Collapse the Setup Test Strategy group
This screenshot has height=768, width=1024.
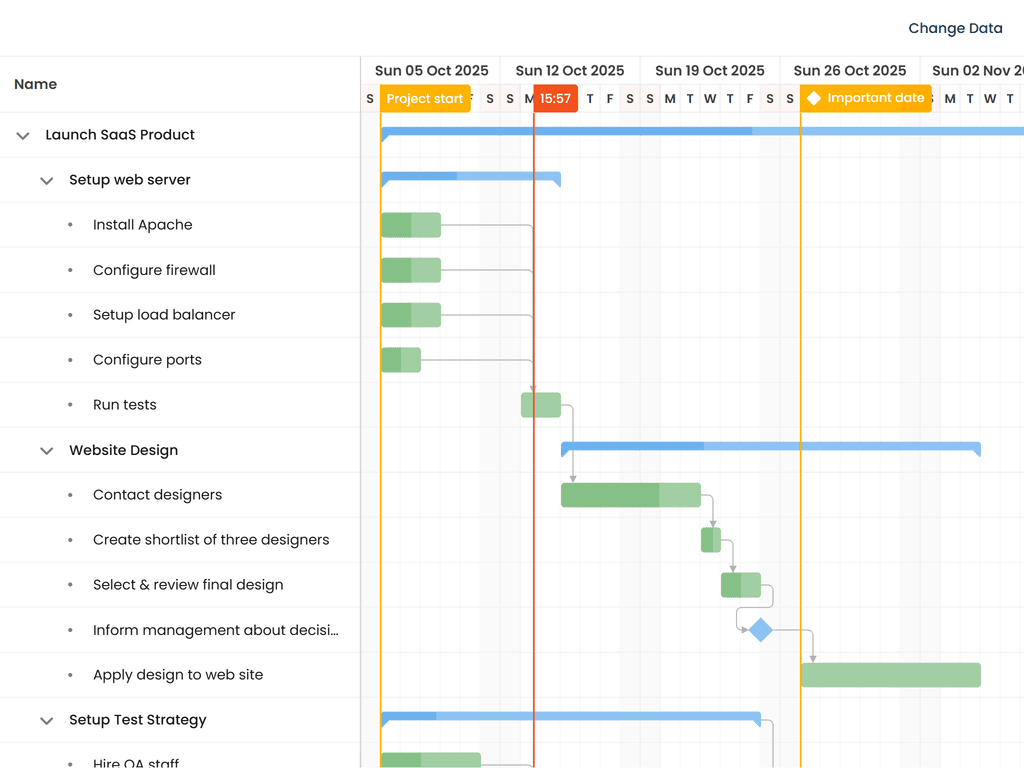pyautogui.click(x=46, y=720)
